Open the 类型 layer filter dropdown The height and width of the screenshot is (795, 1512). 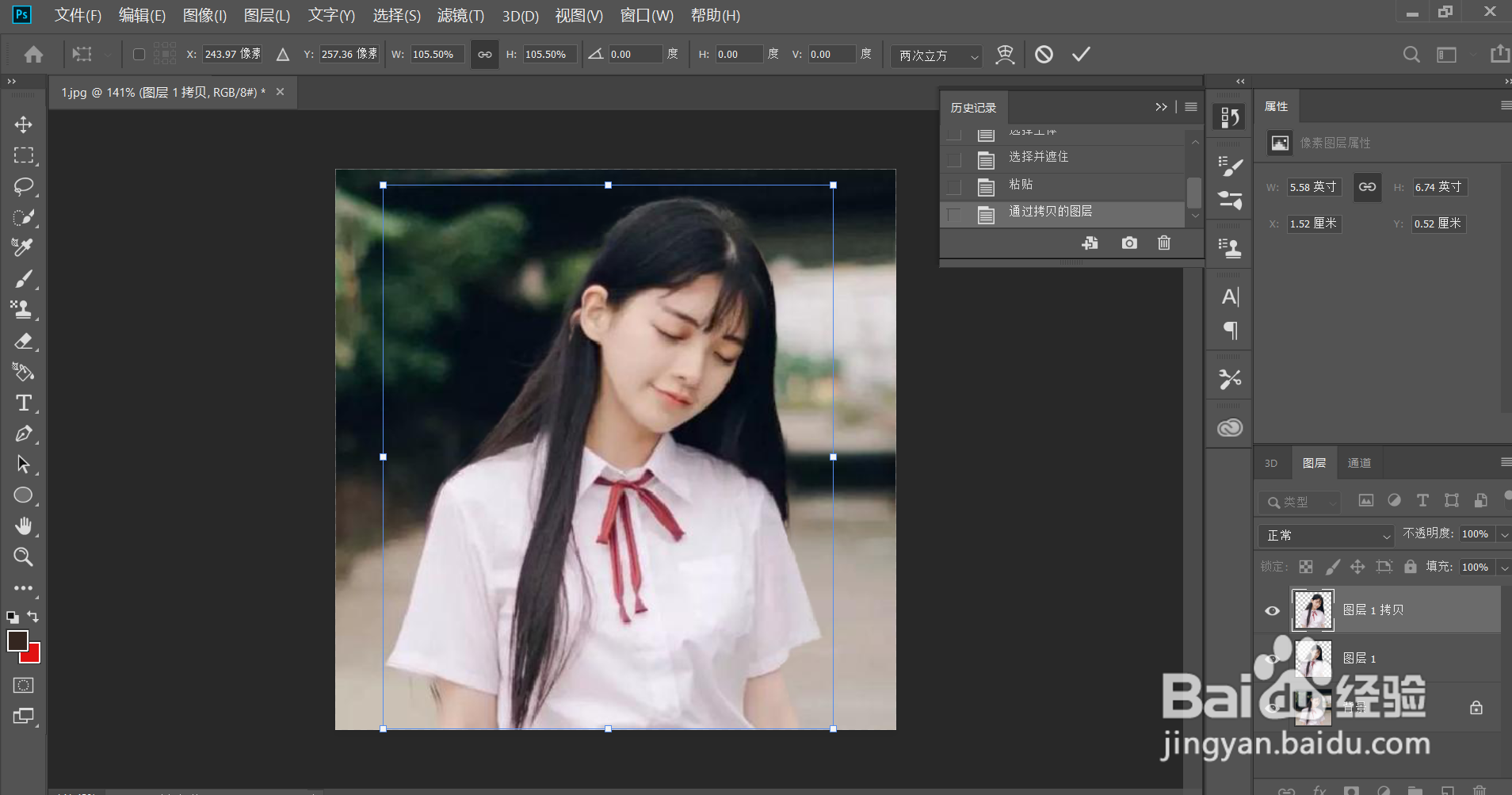pos(1298,502)
